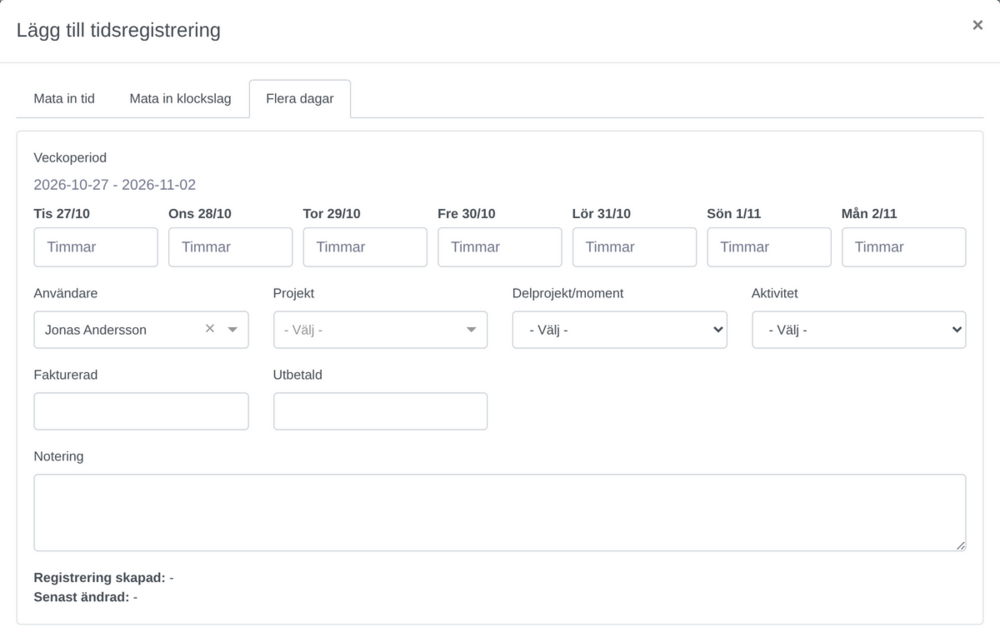The width and height of the screenshot is (1000, 632).
Task: Click the Sön 1/11 day label
Action: [733, 214]
